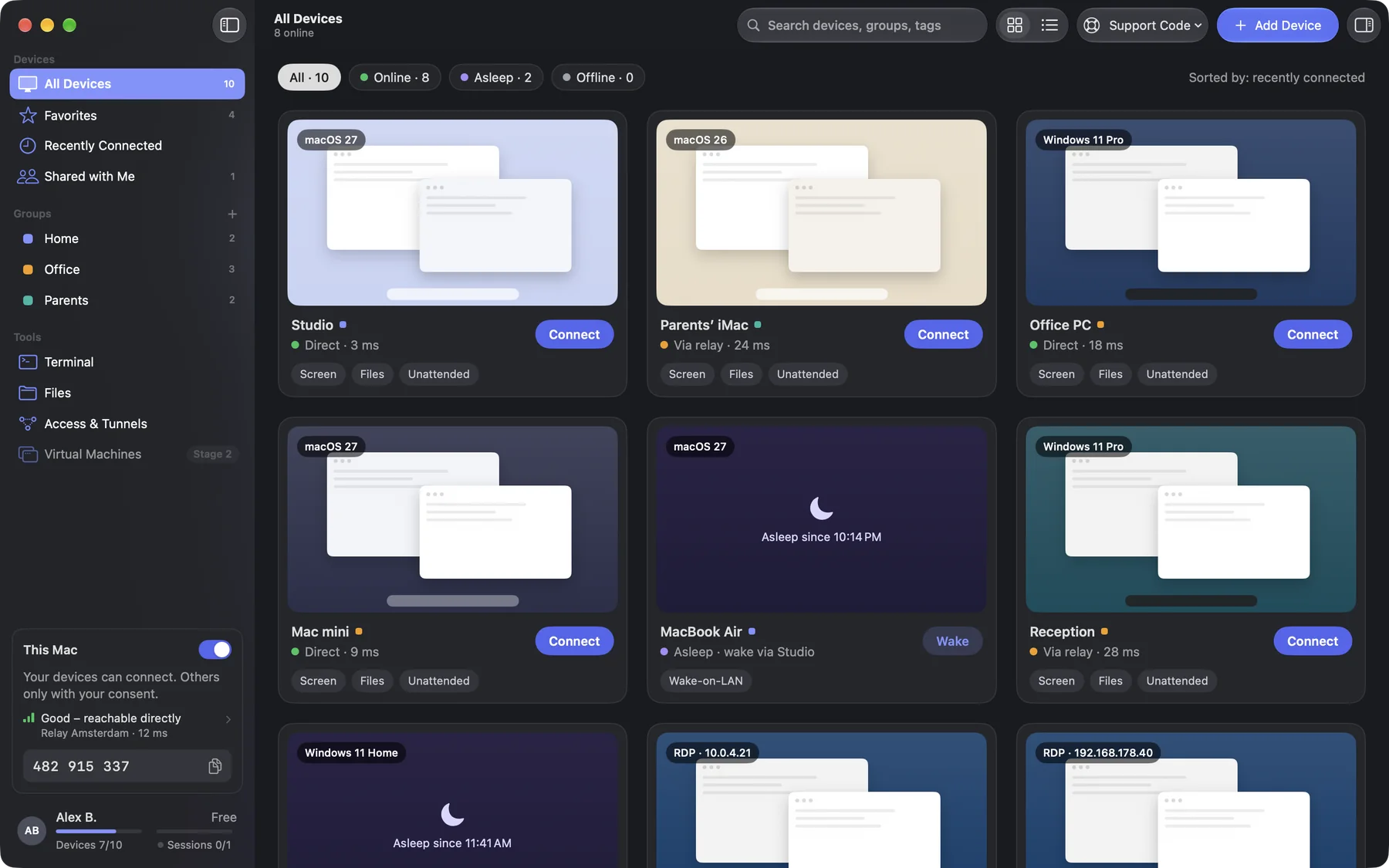Filter by All · 10 devices

[x=309, y=77]
